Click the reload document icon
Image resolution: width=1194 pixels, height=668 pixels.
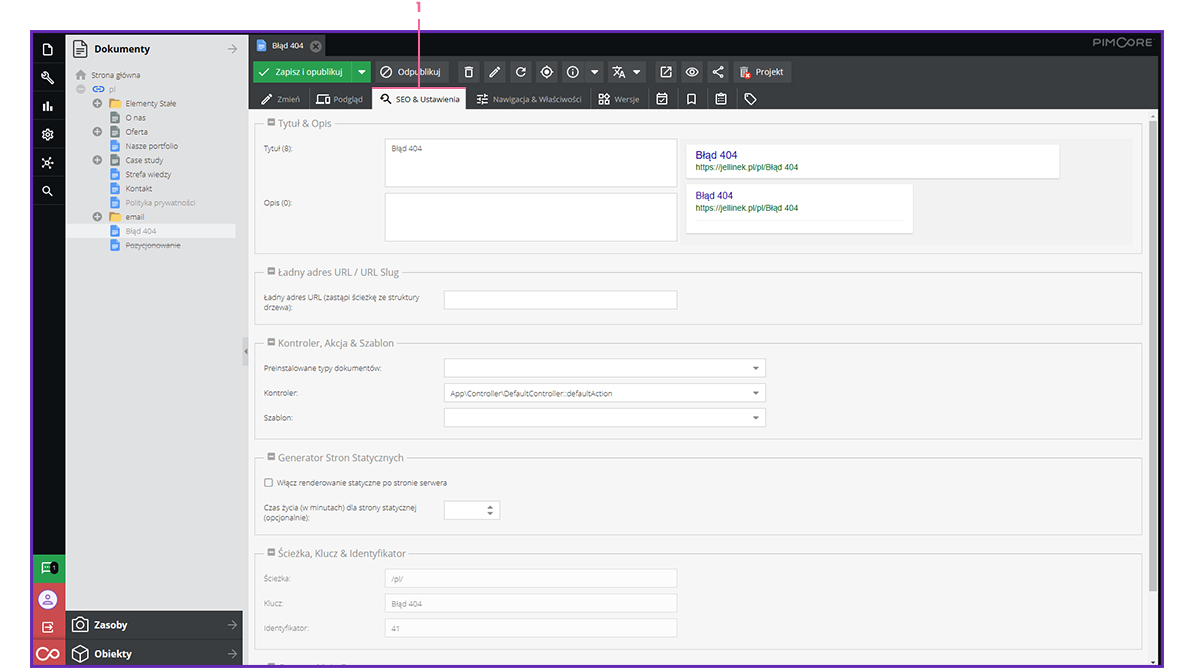coord(520,72)
